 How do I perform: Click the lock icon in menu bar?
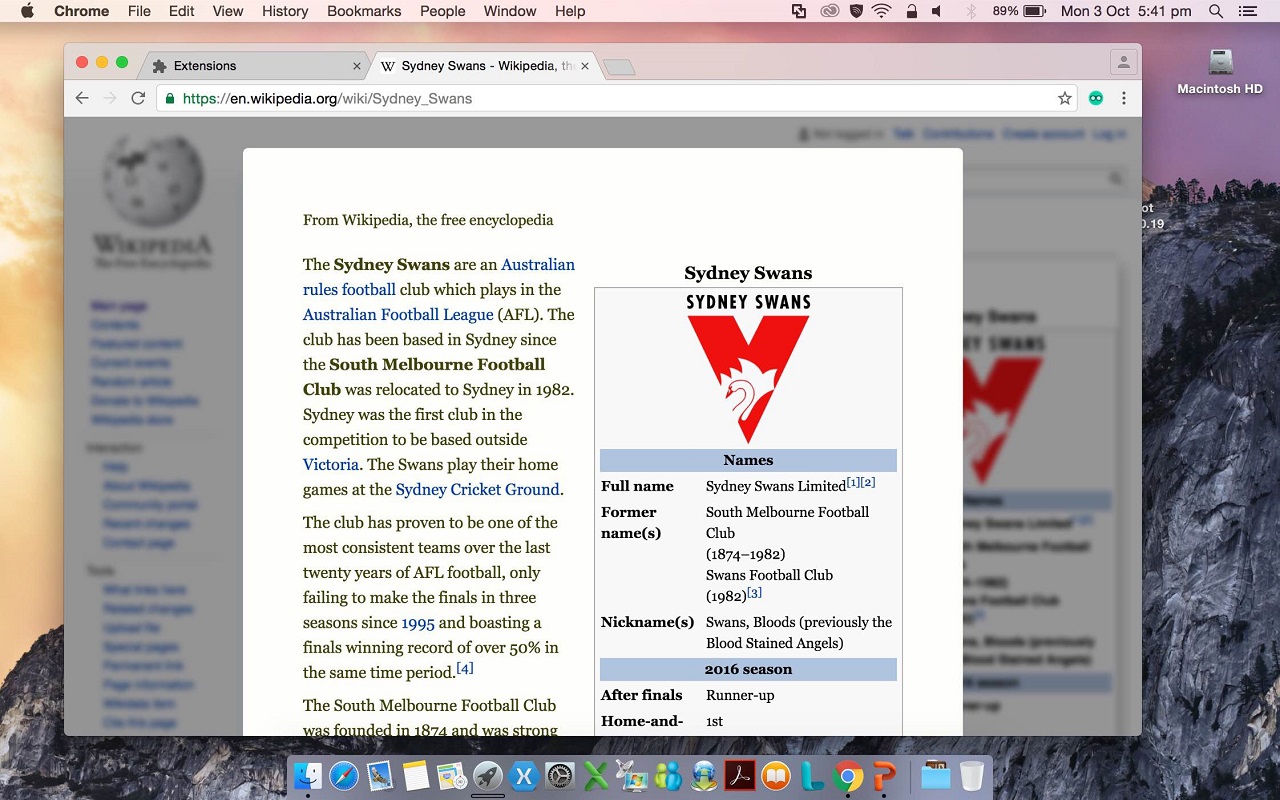click(x=911, y=11)
